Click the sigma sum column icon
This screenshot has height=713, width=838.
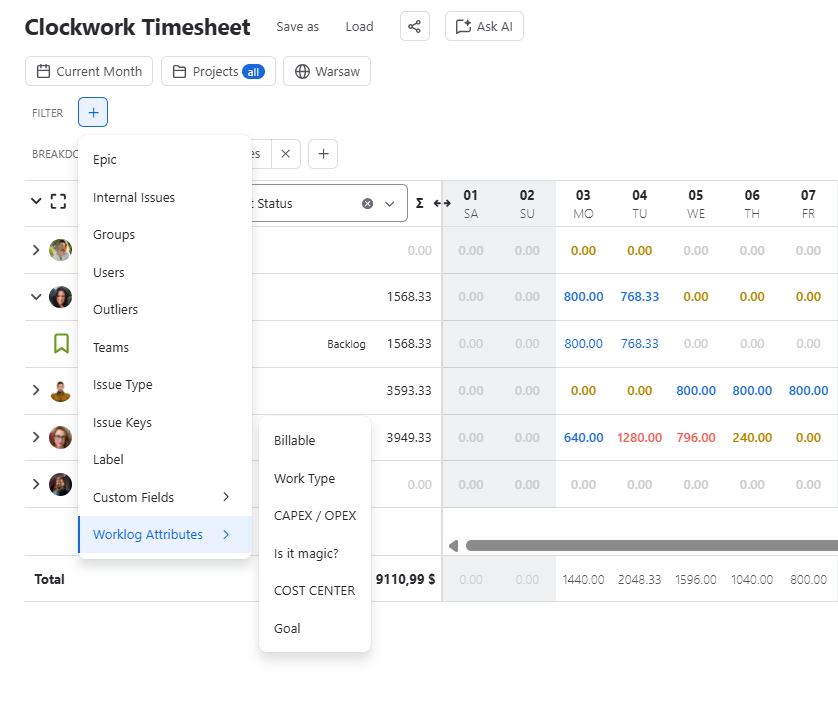point(420,204)
